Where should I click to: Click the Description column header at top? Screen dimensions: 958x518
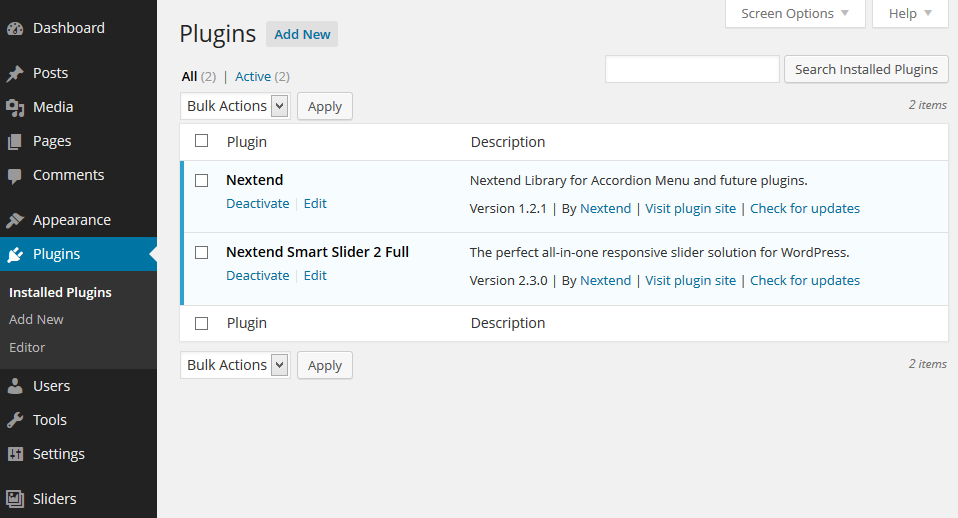point(508,142)
